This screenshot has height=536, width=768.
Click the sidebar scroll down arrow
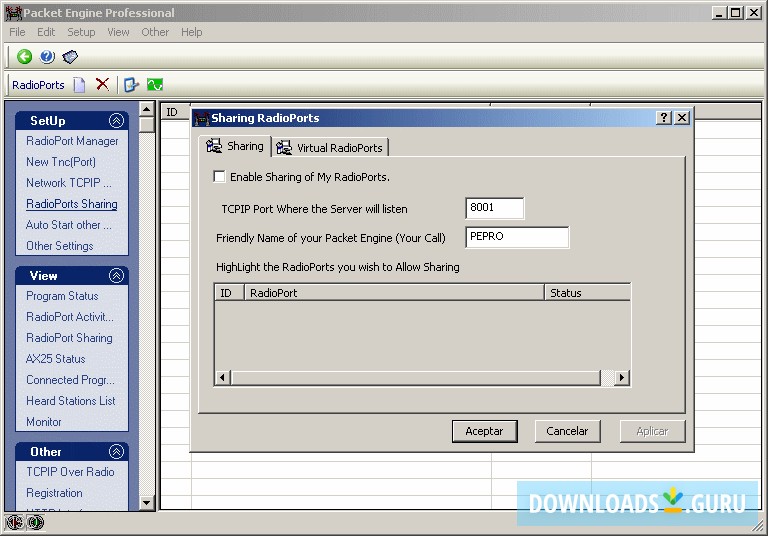146,503
